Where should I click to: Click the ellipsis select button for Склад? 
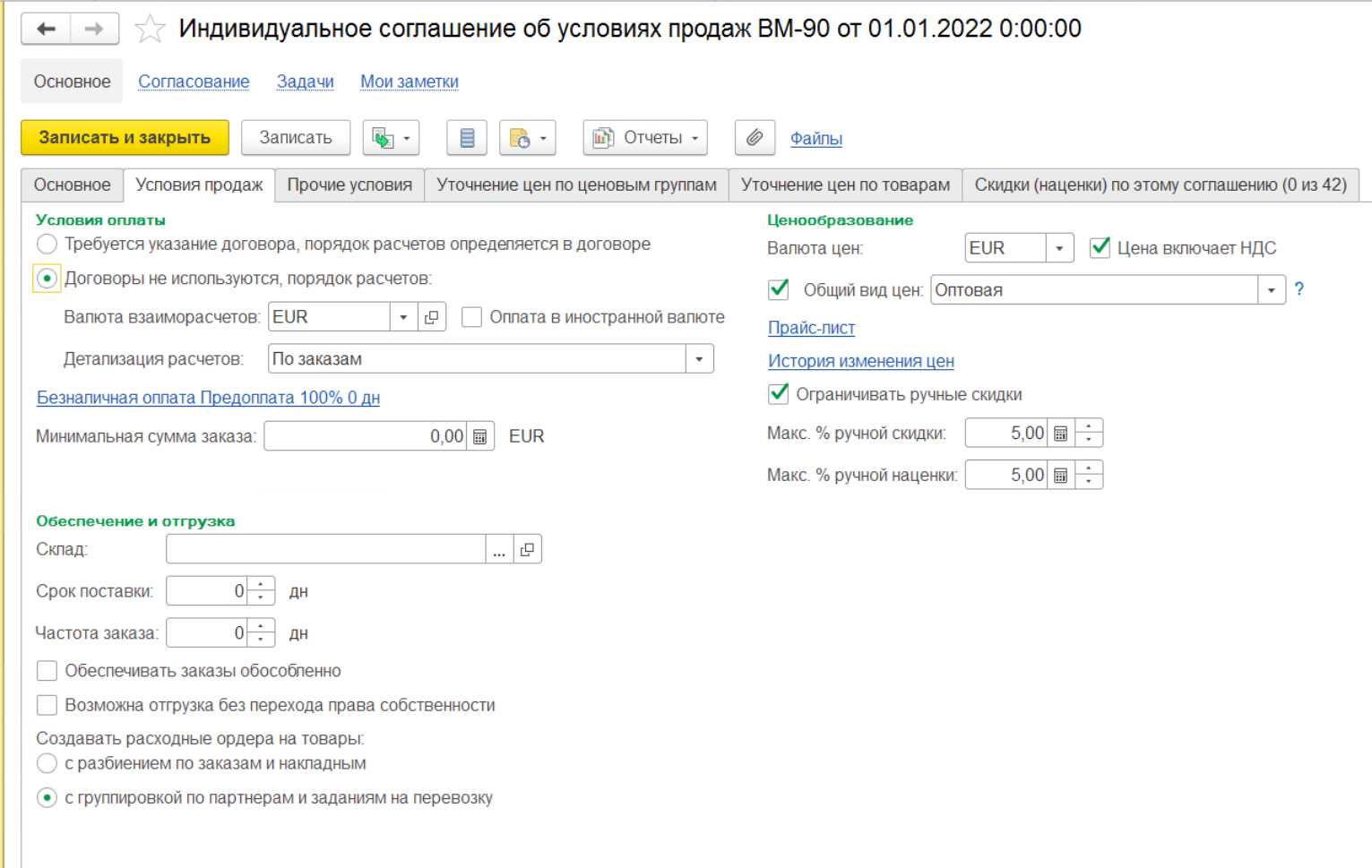[x=499, y=550]
